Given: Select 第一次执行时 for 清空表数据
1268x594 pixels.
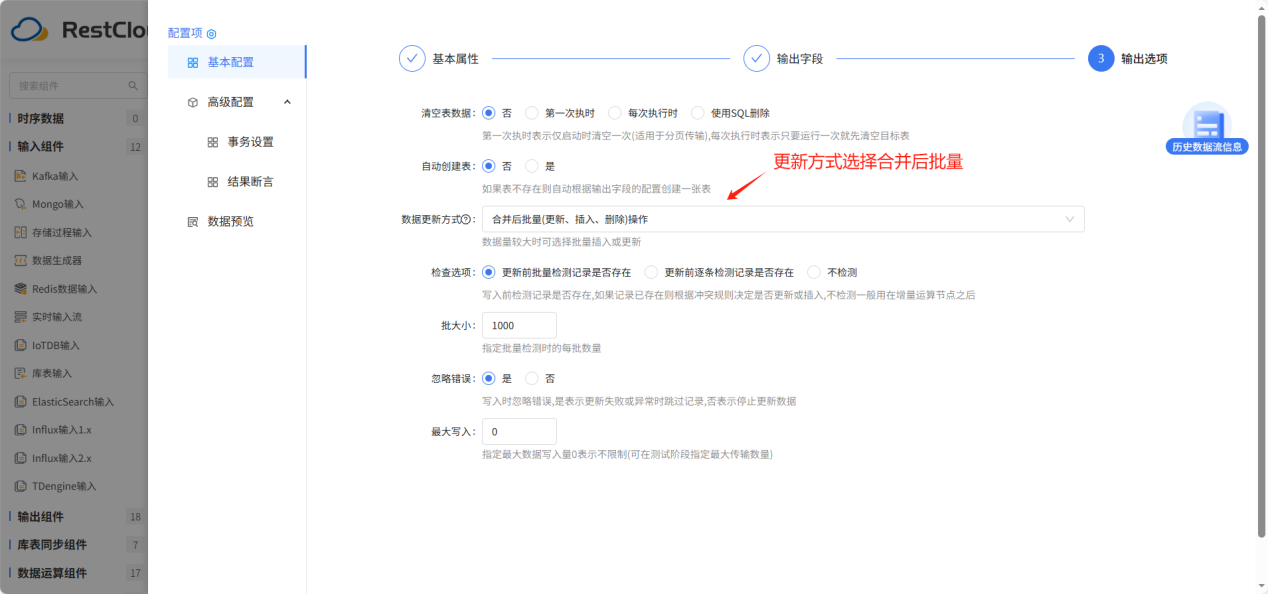Looking at the screenshot, I should (560, 112).
